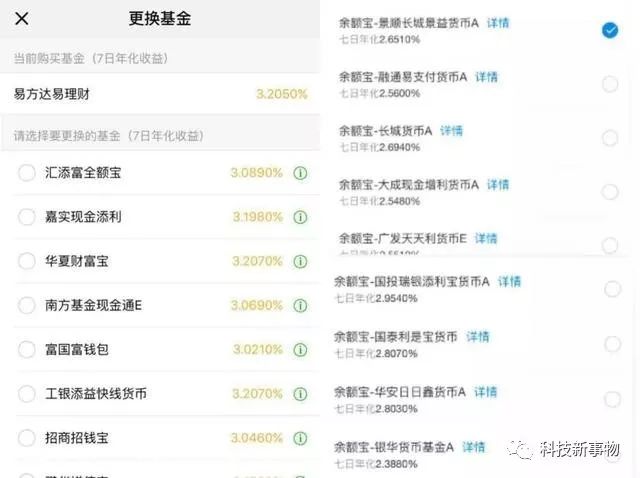Open 详情 for 余额宝-华安日日鑫货币A
Screen dimensions: 640x478
485,392
